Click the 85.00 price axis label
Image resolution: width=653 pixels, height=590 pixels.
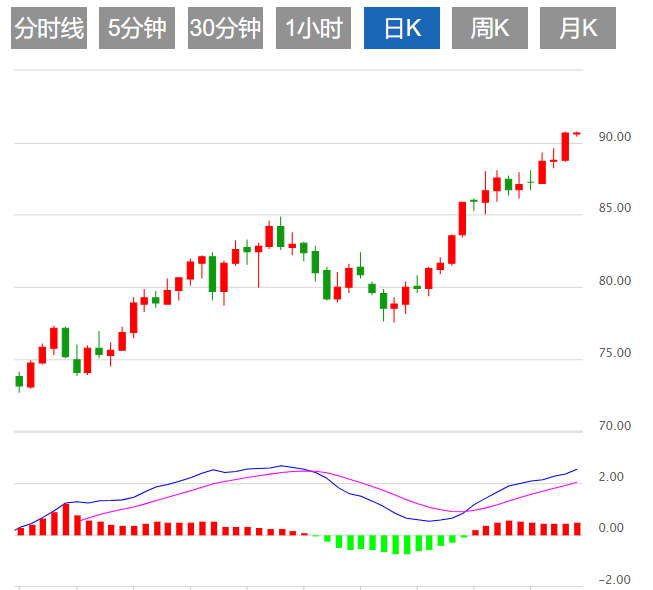[x=615, y=209]
